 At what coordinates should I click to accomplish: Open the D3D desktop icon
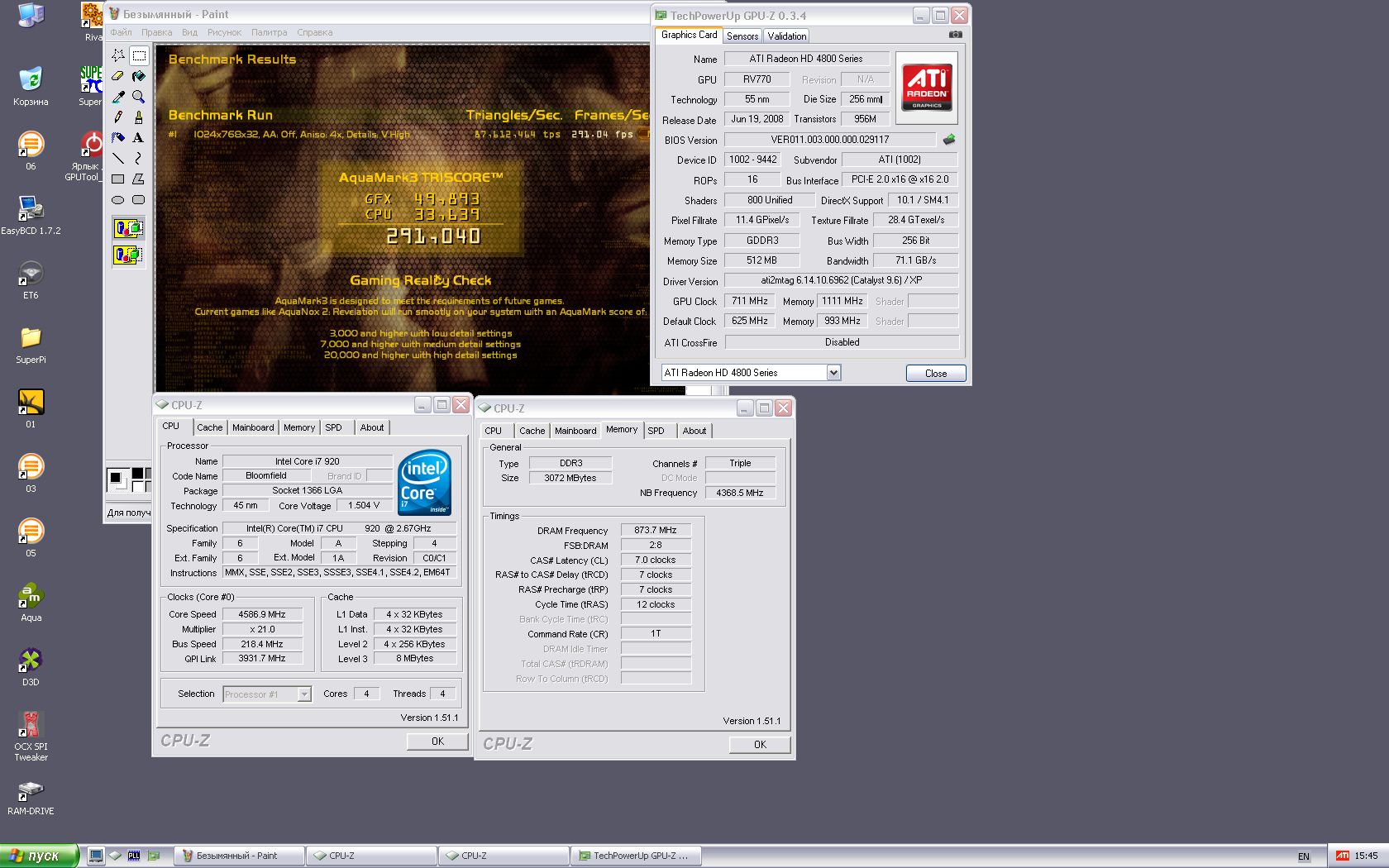pos(31,666)
